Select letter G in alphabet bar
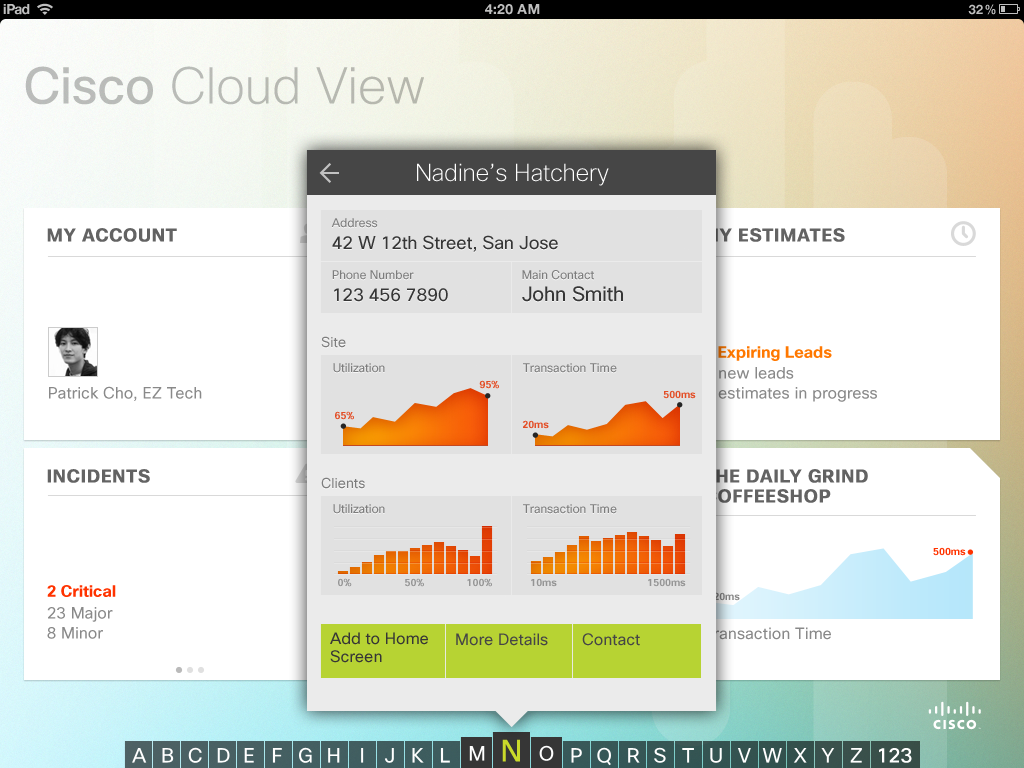The height and width of the screenshot is (768, 1024). 306,756
